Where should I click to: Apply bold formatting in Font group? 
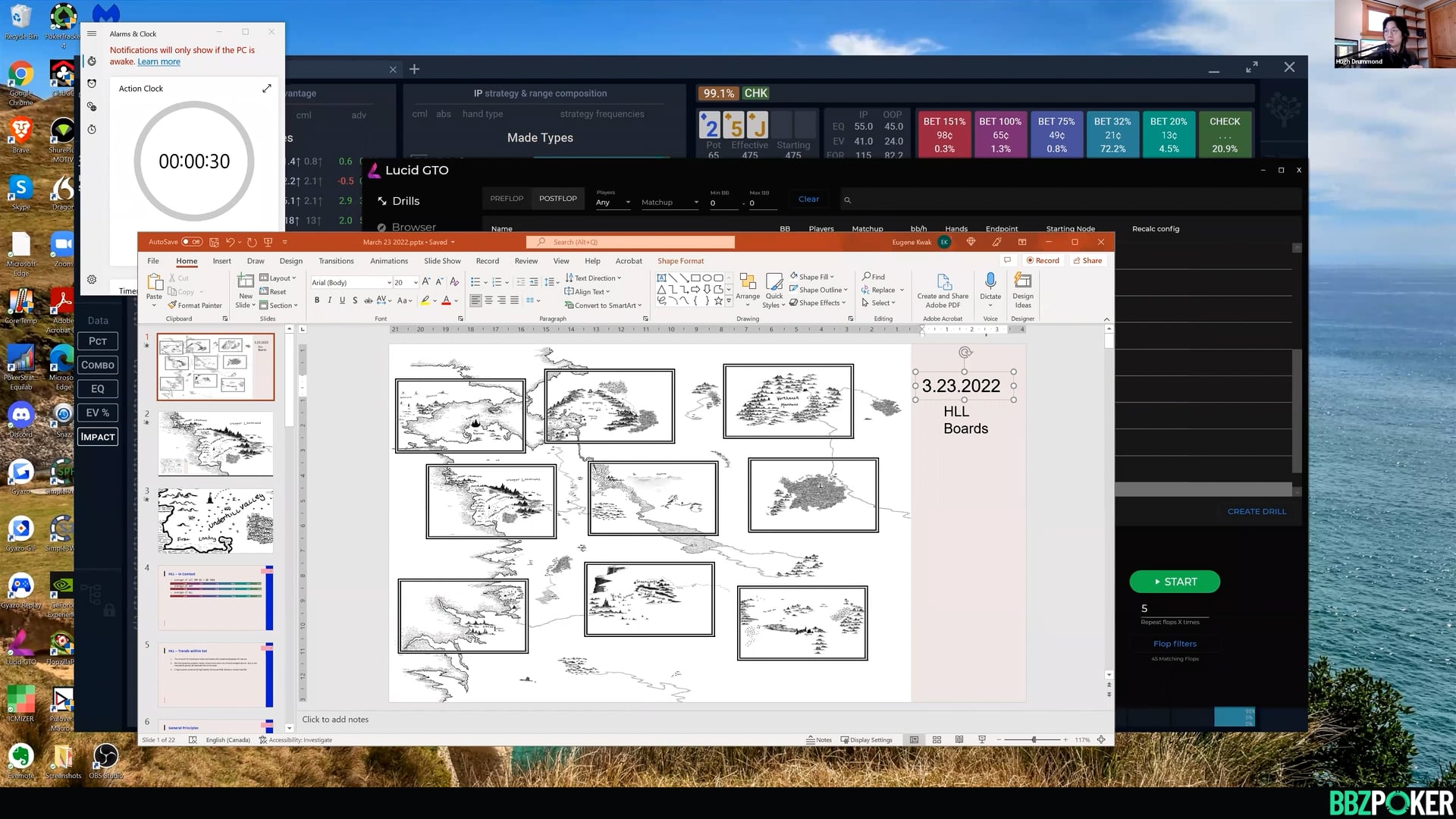pyautogui.click(x=317, y=300)
